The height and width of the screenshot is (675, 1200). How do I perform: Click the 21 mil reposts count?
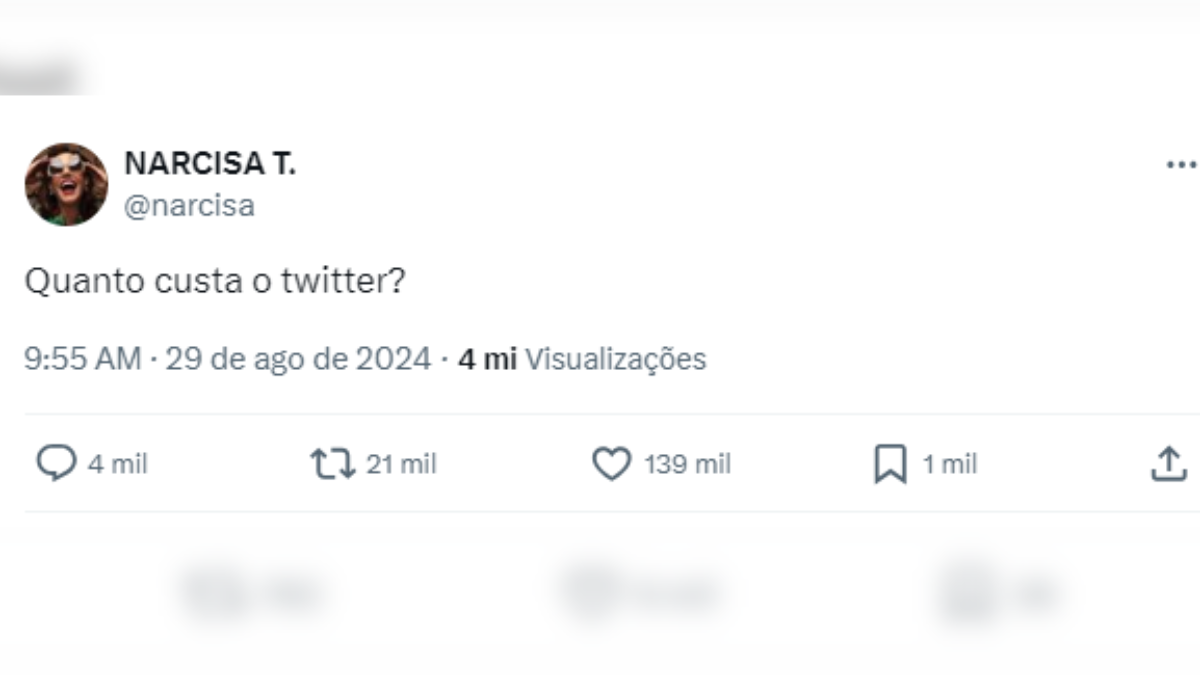coord(401,464)
